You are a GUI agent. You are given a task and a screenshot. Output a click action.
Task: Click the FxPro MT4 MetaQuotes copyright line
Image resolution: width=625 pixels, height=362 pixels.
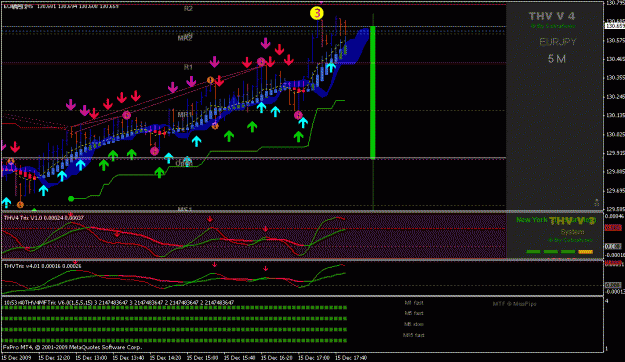point(73,347)
